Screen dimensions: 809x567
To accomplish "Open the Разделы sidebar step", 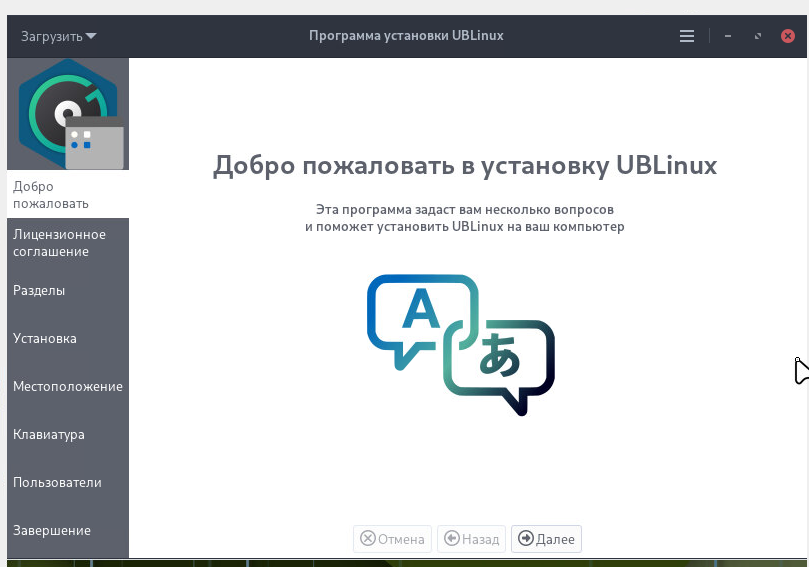I will [x=68, y=290].
